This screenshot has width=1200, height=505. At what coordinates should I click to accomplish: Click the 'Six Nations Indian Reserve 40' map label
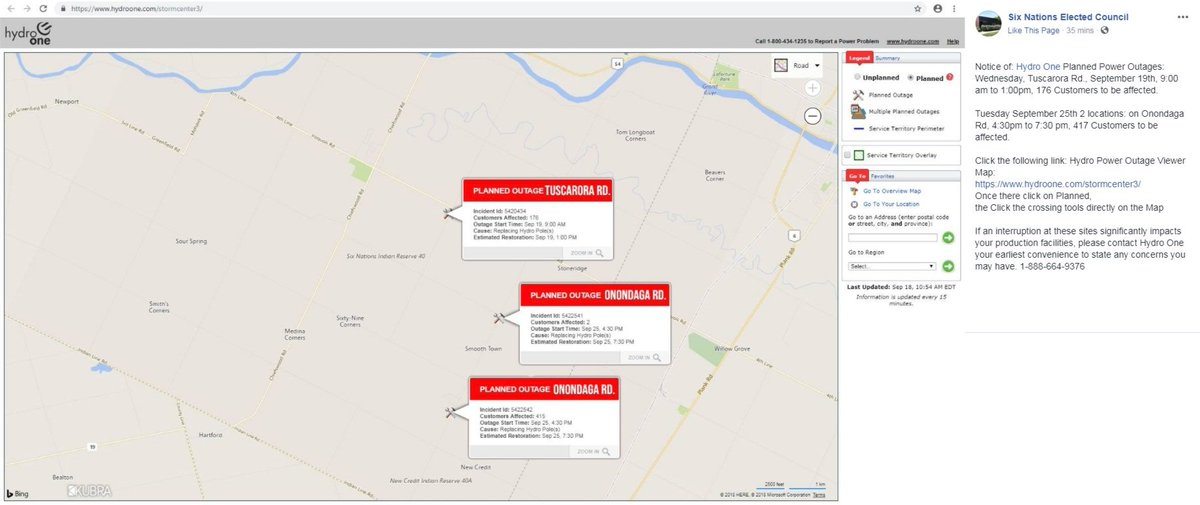(x=386, y=257)
